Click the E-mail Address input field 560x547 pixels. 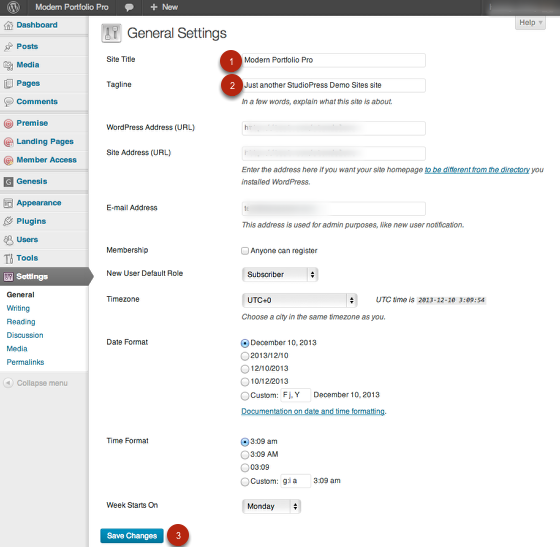[x=334, y=209]
